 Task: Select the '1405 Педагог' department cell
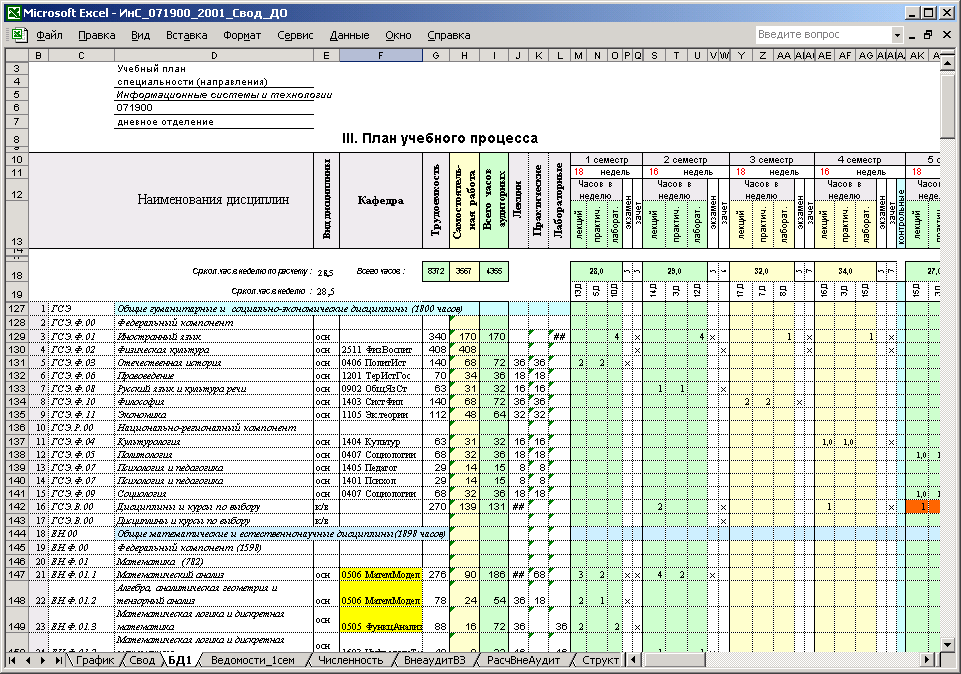381,468
